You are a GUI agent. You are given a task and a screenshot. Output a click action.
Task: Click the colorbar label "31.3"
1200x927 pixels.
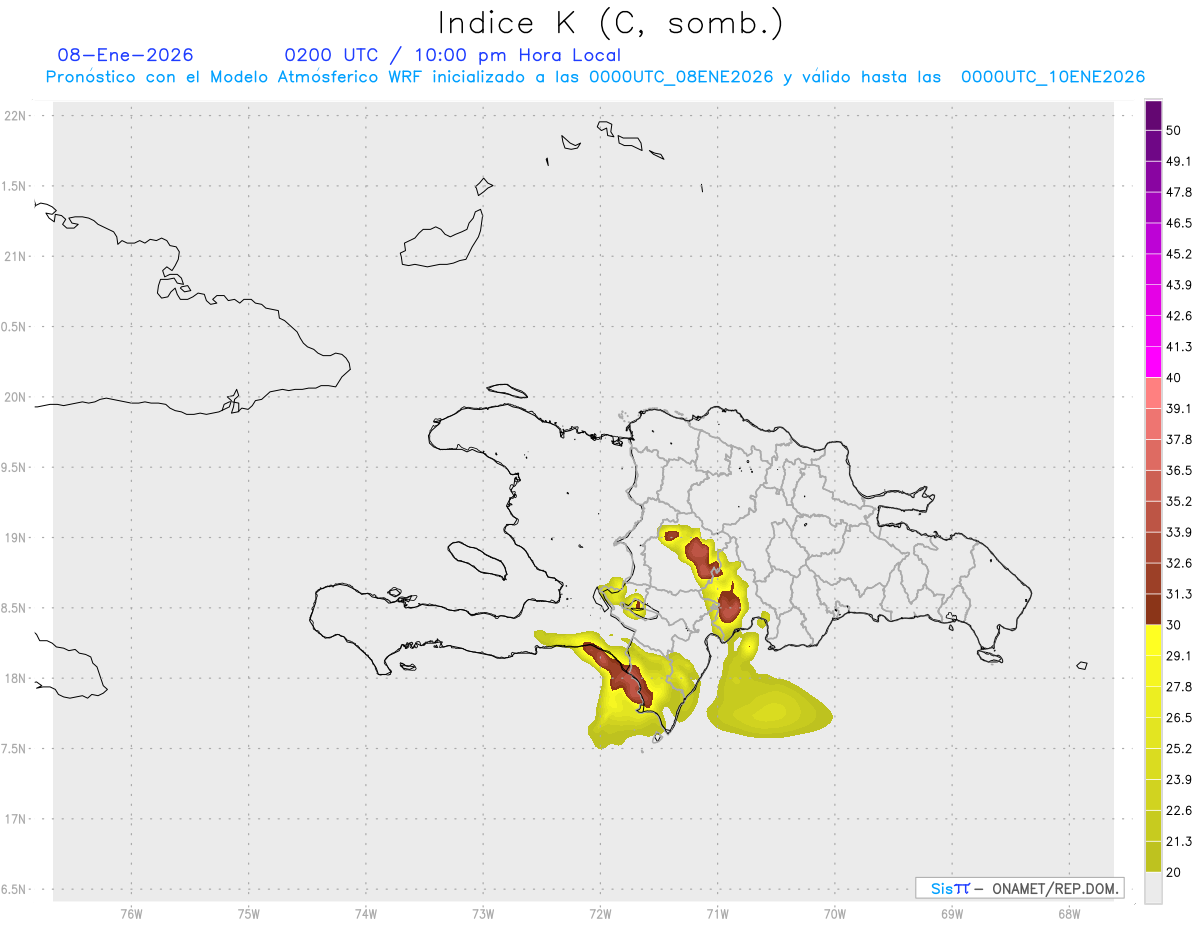1179,594
